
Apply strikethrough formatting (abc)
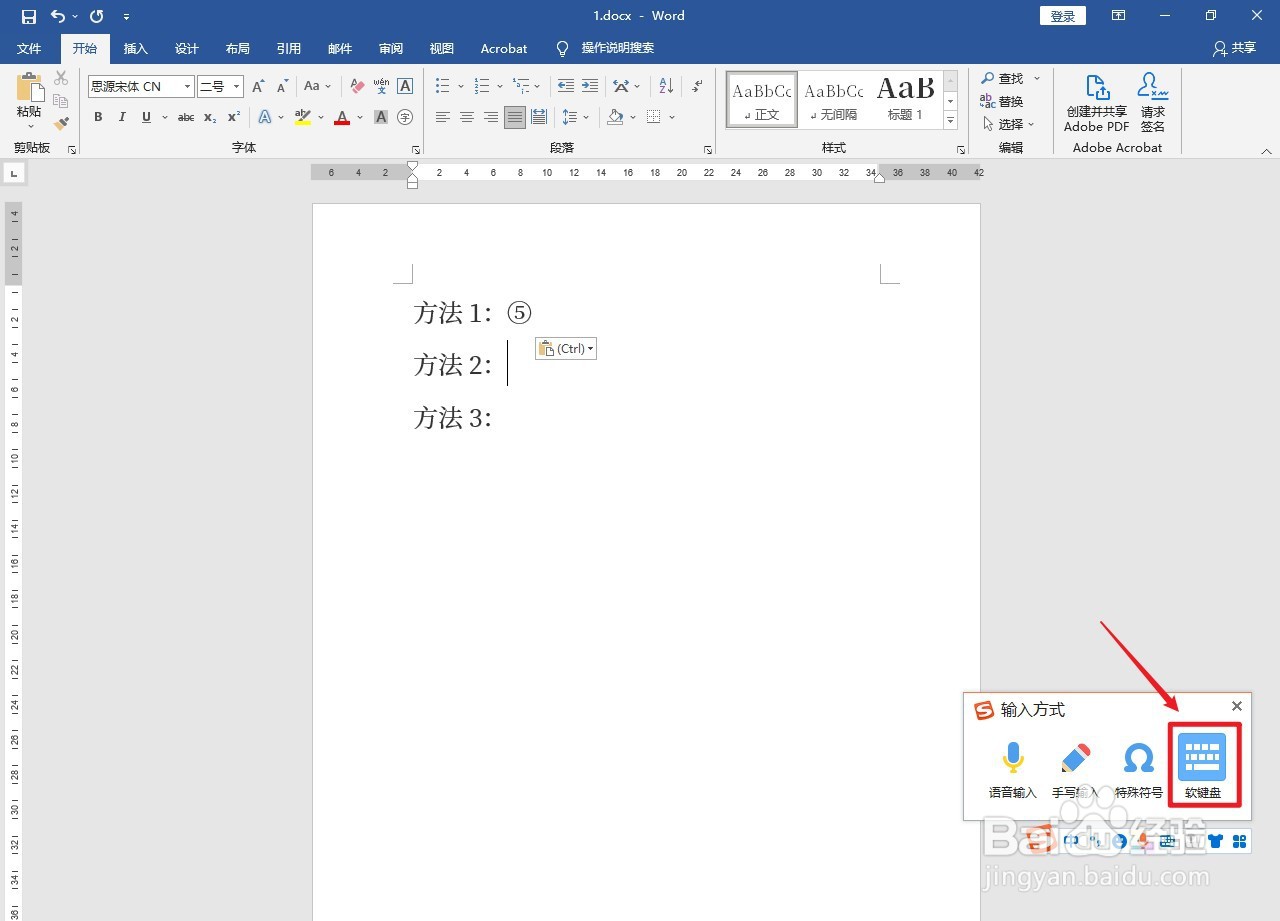click(186, 117)
